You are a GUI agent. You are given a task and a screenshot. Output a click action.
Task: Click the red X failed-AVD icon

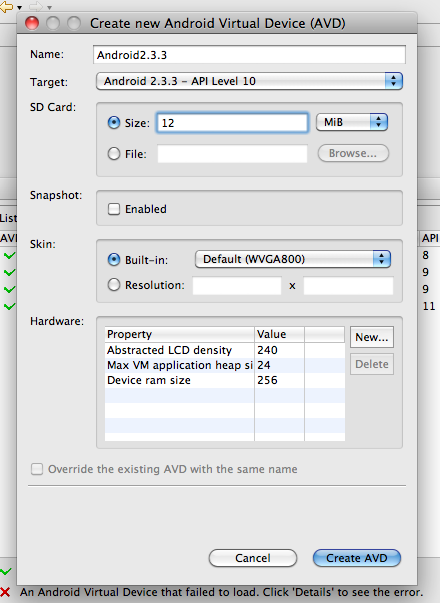(5, 592)
